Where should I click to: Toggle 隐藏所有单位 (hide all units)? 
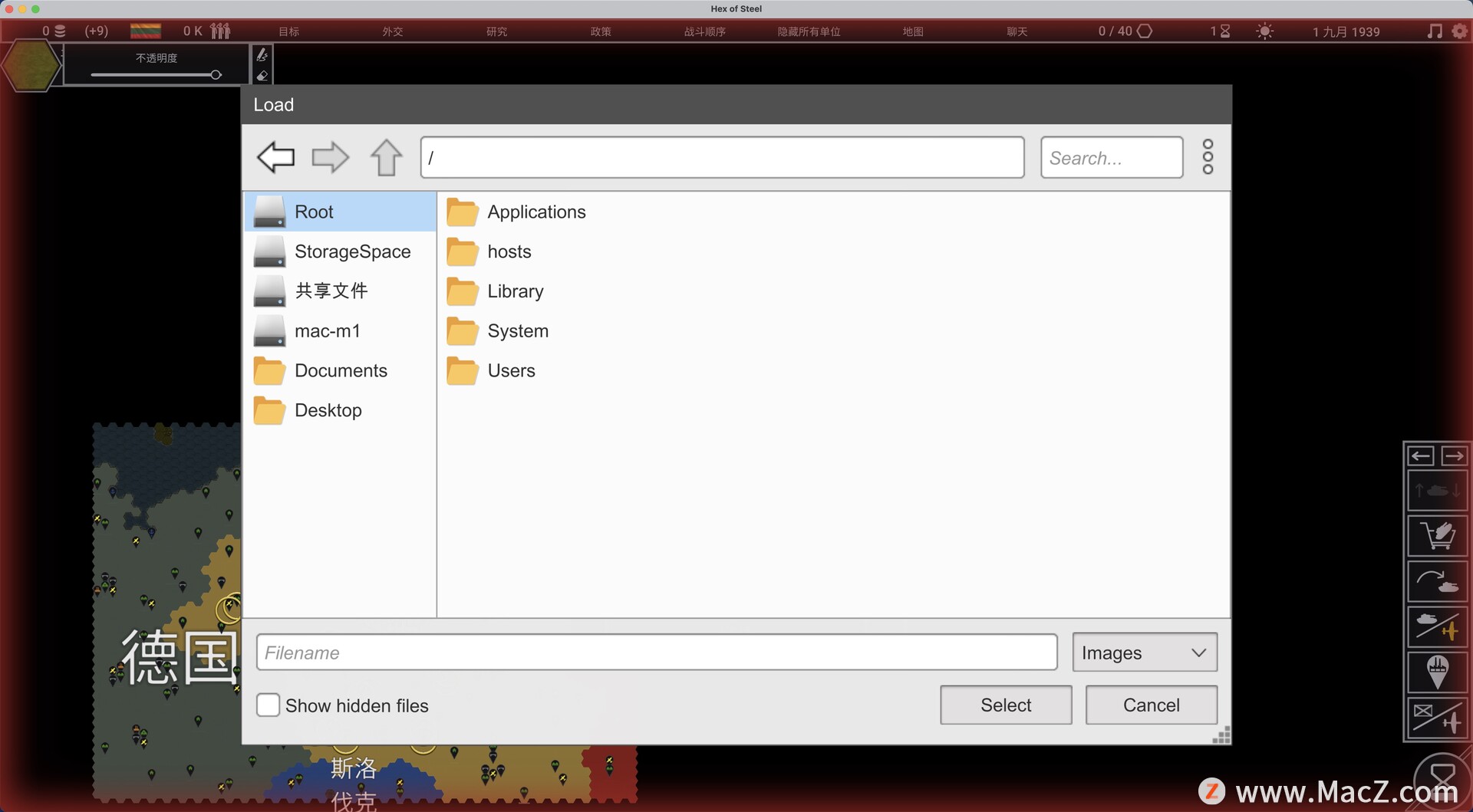coord(809,31)
